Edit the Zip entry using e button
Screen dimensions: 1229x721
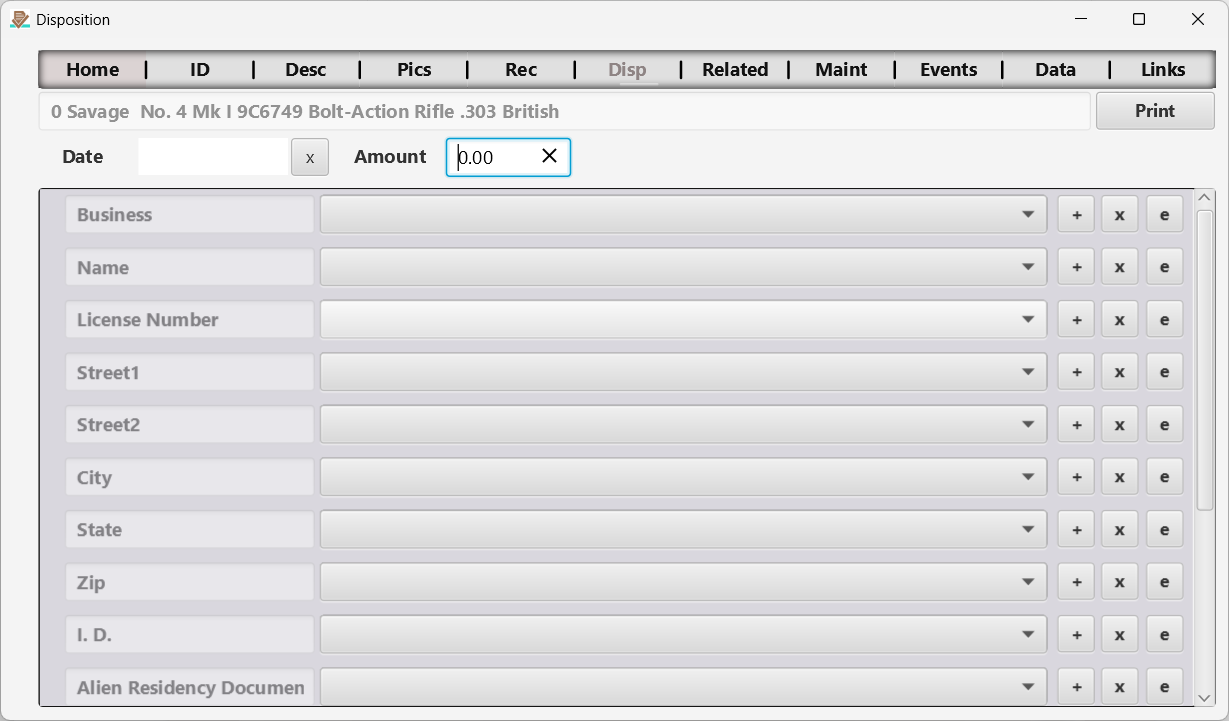point(1164,582)
